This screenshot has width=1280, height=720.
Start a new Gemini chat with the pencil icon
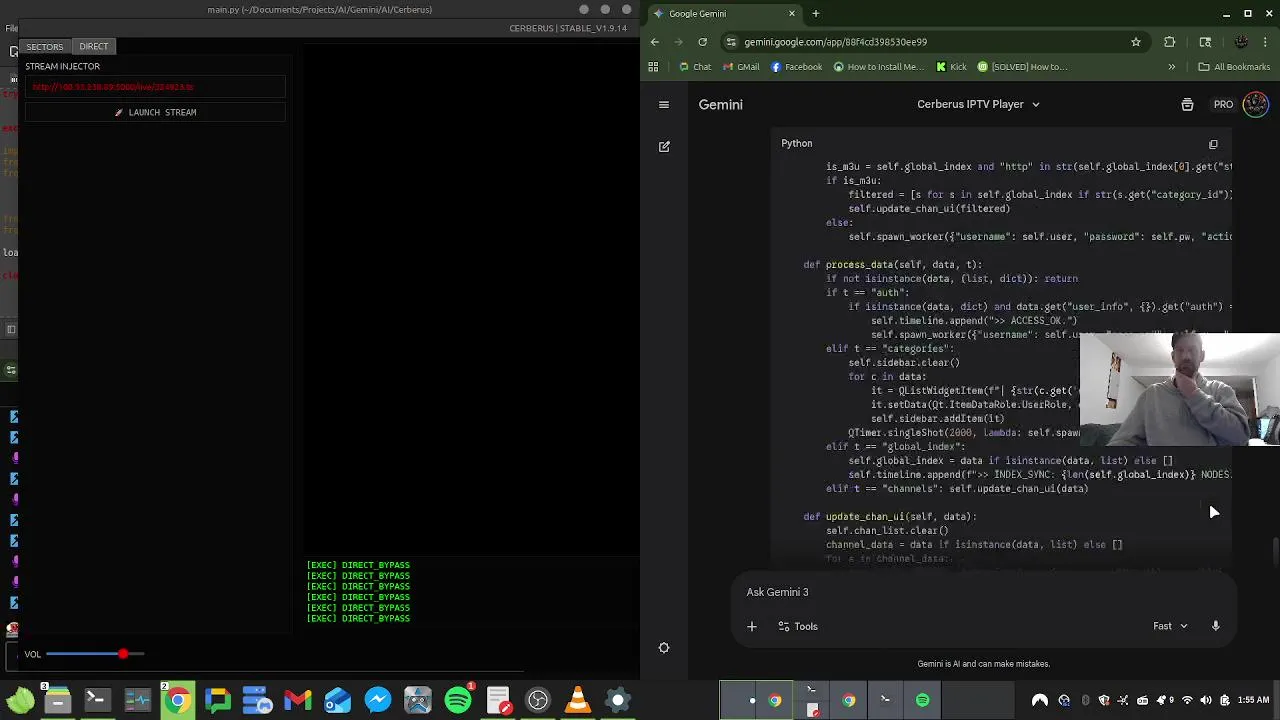(x=664, y=146)
